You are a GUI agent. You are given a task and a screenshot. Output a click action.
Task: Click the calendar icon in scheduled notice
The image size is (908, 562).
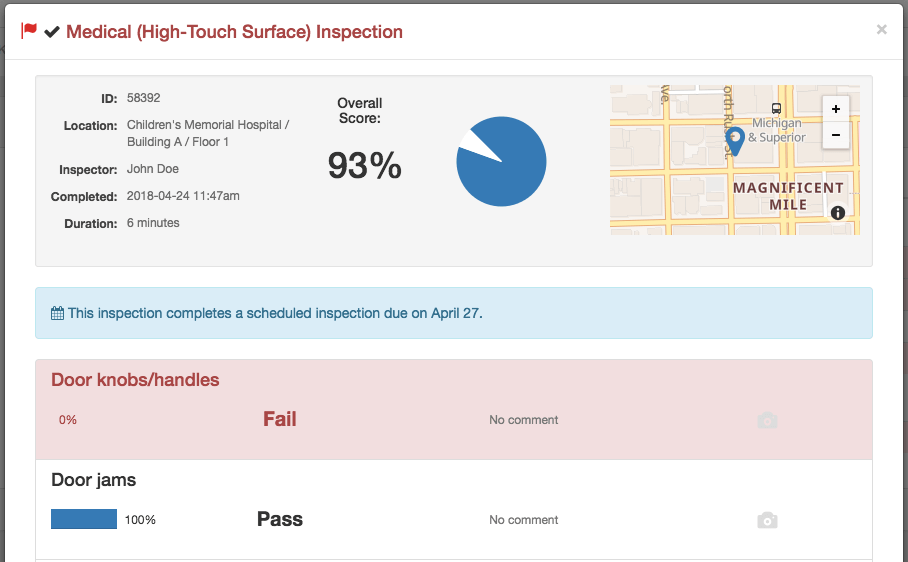[x=57, y=313]
